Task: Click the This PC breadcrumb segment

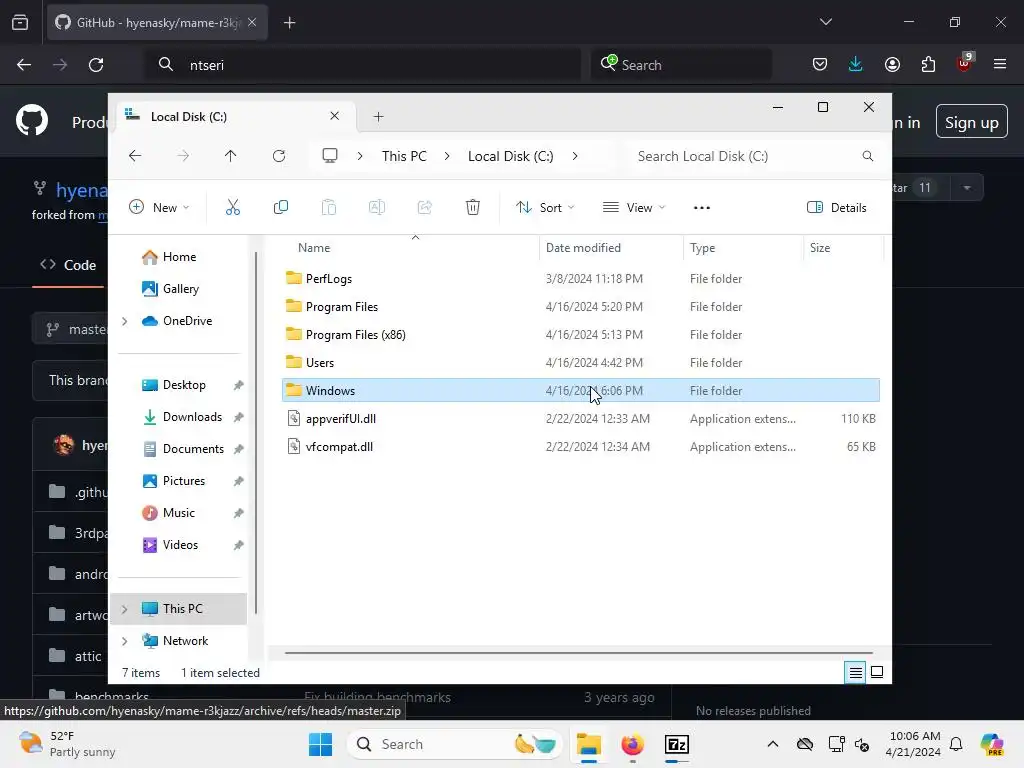Action: point(404,156)
